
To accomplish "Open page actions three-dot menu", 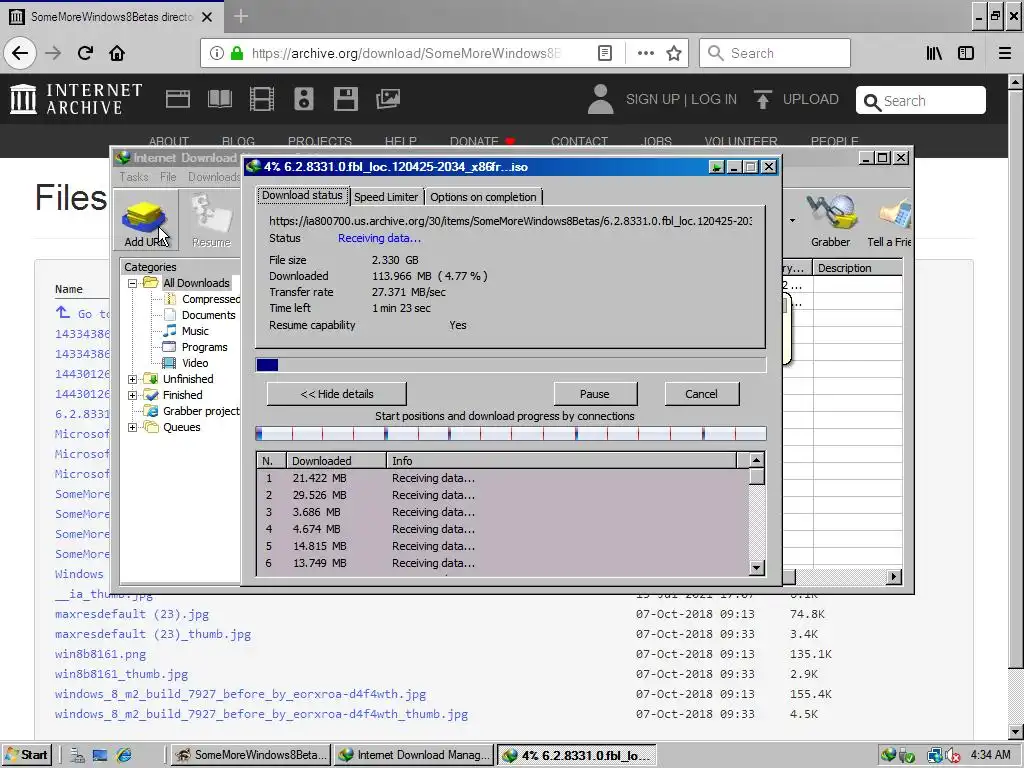I will (645, 53).
